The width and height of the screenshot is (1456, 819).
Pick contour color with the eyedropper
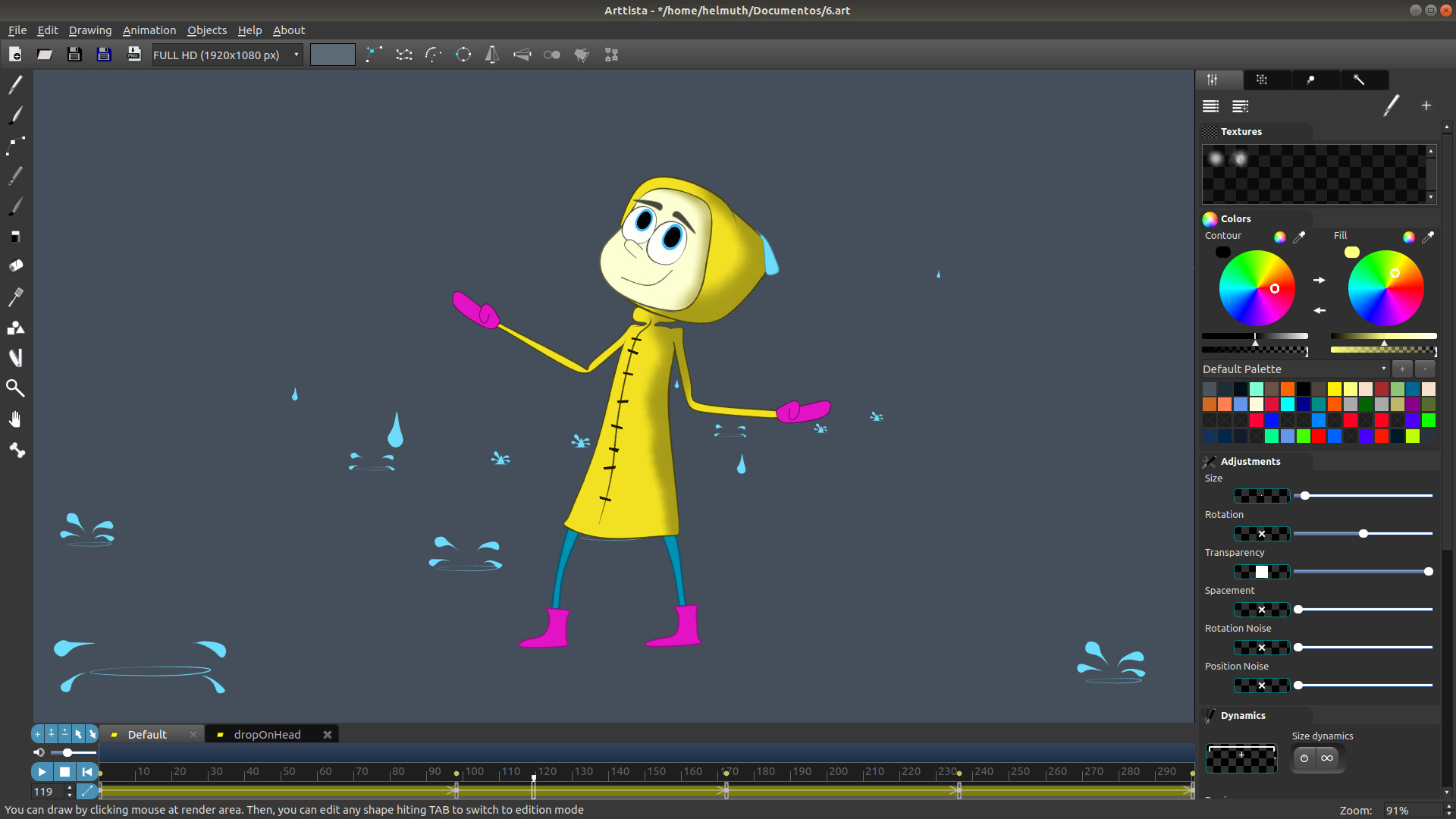click(1300, 237)
